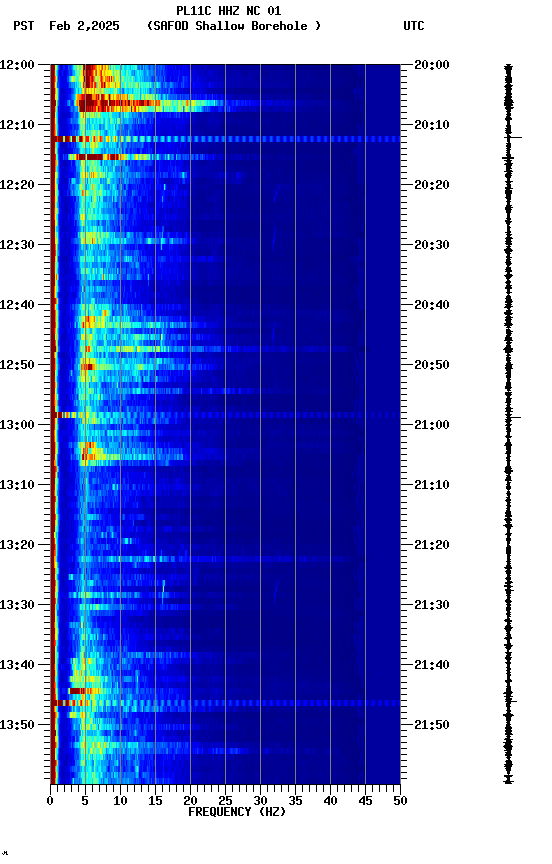Click the 12:20 PST time label
This screenshot has height=864, width=552.
[17, 185]
